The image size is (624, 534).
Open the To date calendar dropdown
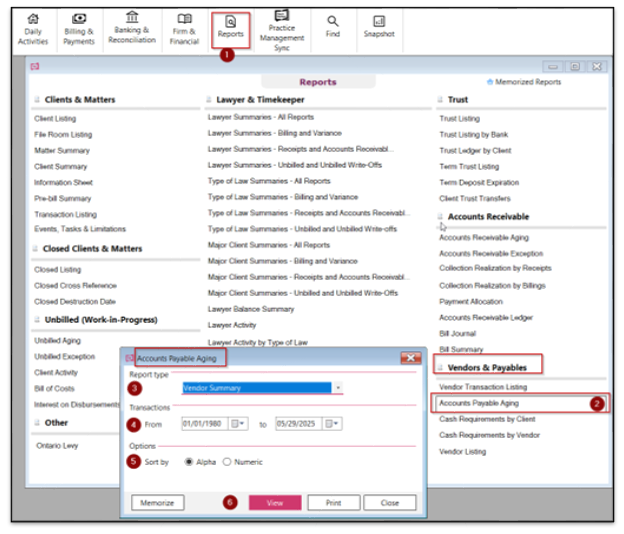(332, 424)
